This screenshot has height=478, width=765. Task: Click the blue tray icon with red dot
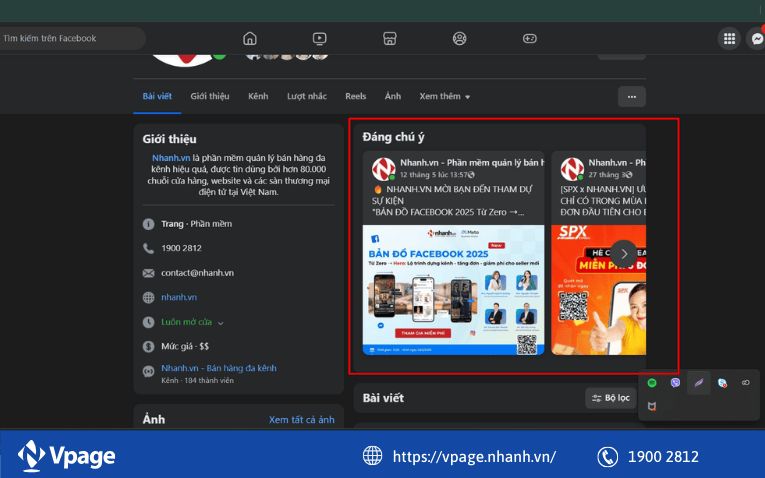[722, 383]
